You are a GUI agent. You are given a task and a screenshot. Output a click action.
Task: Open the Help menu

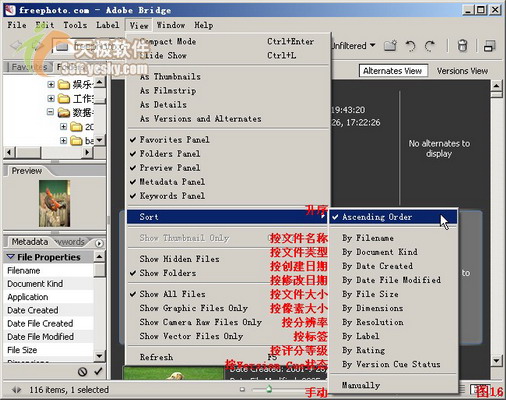click(204, 25)
